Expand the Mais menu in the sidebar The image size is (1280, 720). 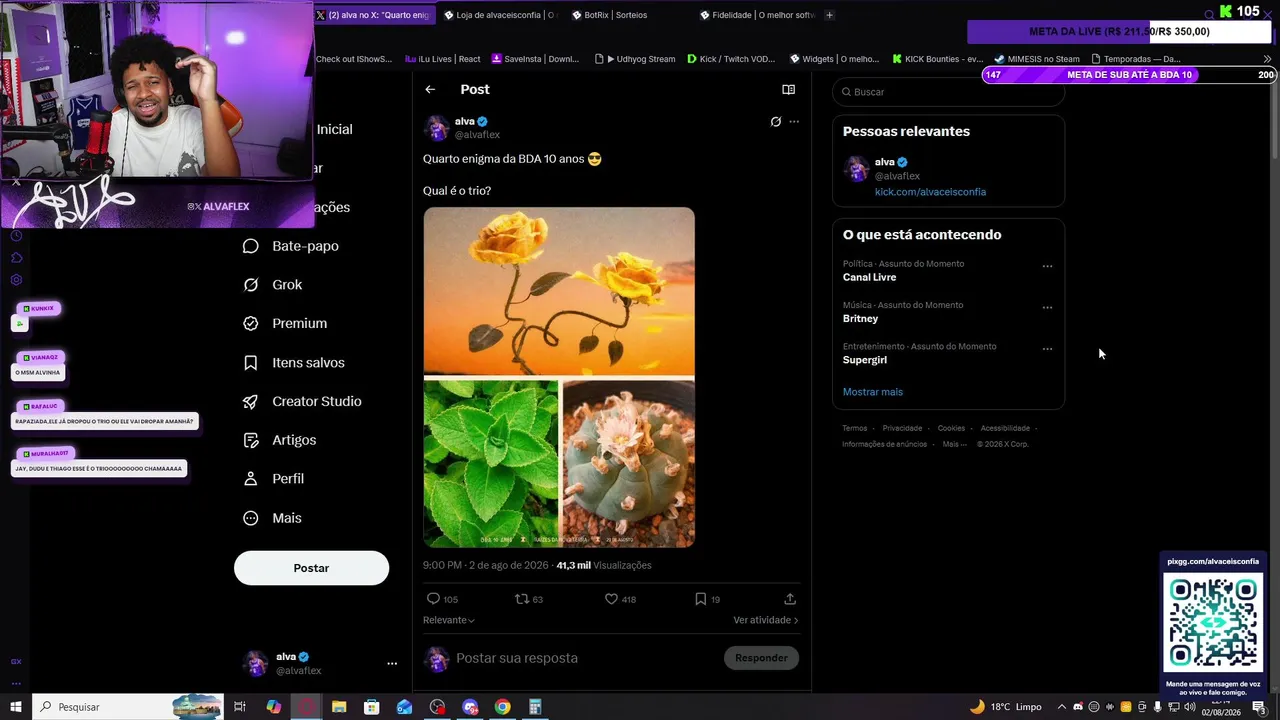pos(272,518)
